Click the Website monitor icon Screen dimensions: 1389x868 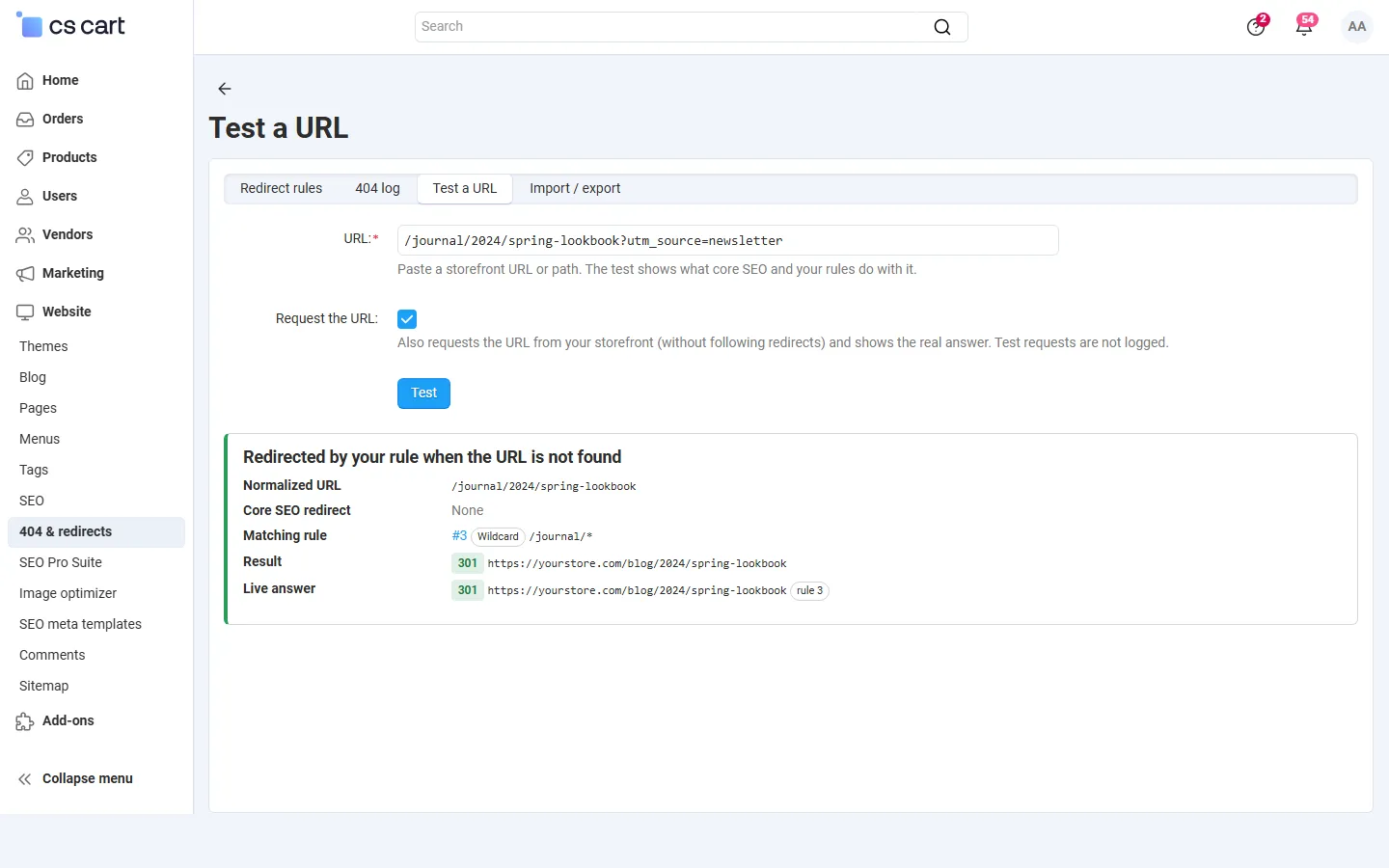click(x=25, y=312)
